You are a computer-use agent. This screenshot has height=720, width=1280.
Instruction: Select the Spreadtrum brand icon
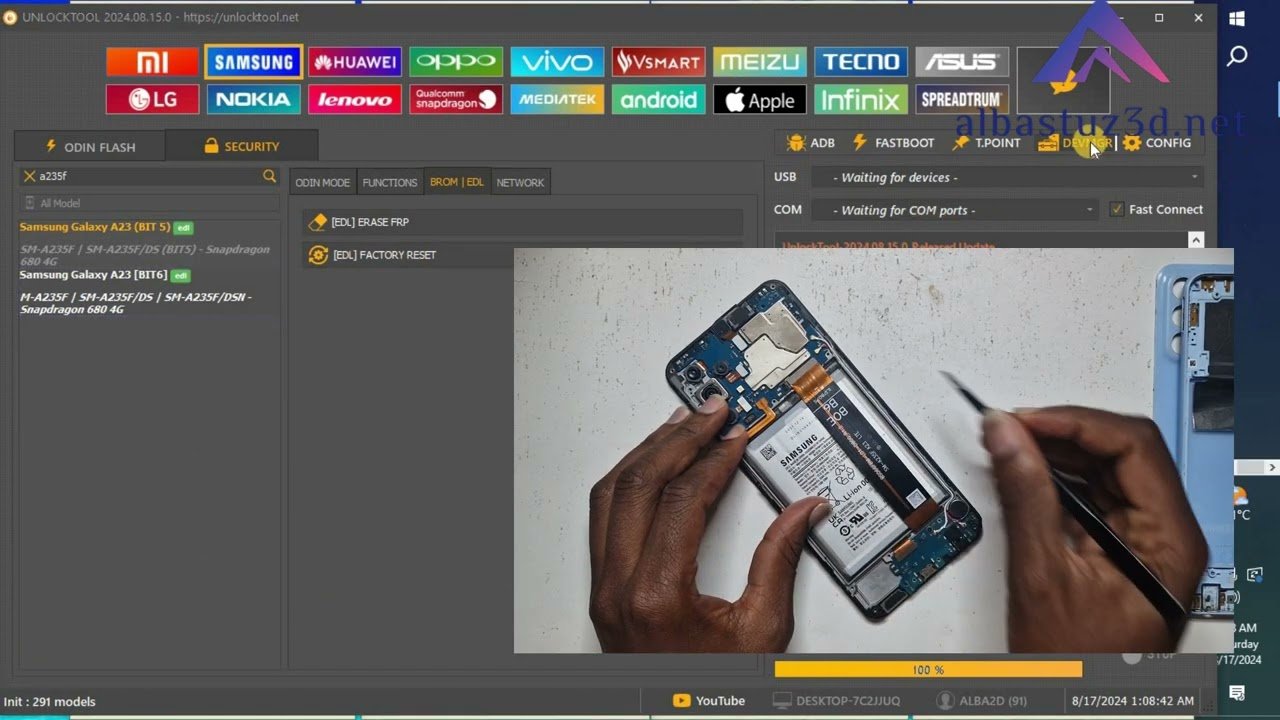[x=962, y=99]
